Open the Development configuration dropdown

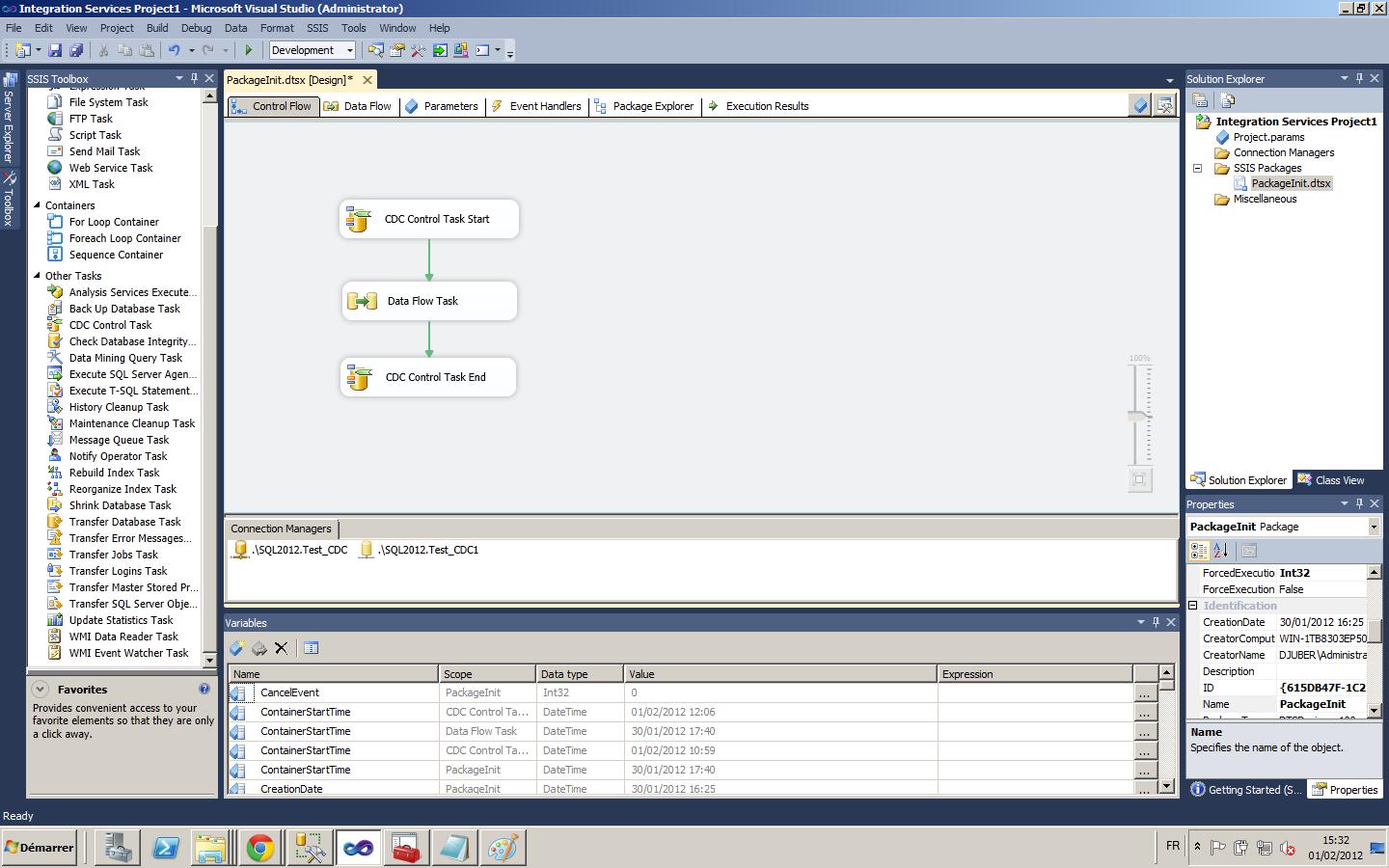click(x=349, y=50)
